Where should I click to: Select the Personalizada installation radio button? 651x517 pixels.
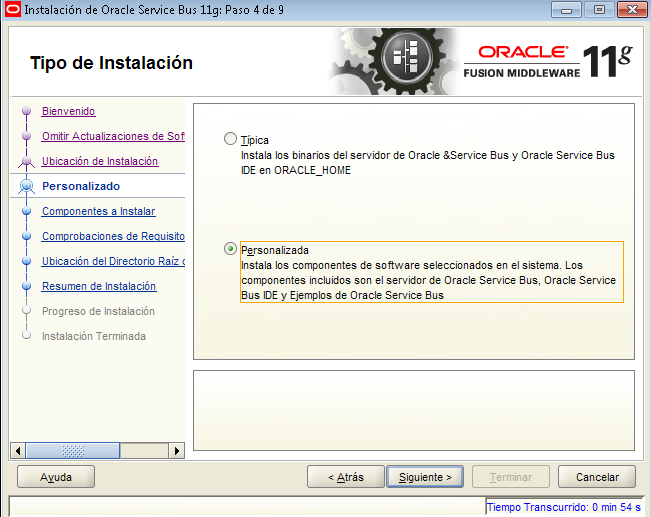(x=230, y=249)
